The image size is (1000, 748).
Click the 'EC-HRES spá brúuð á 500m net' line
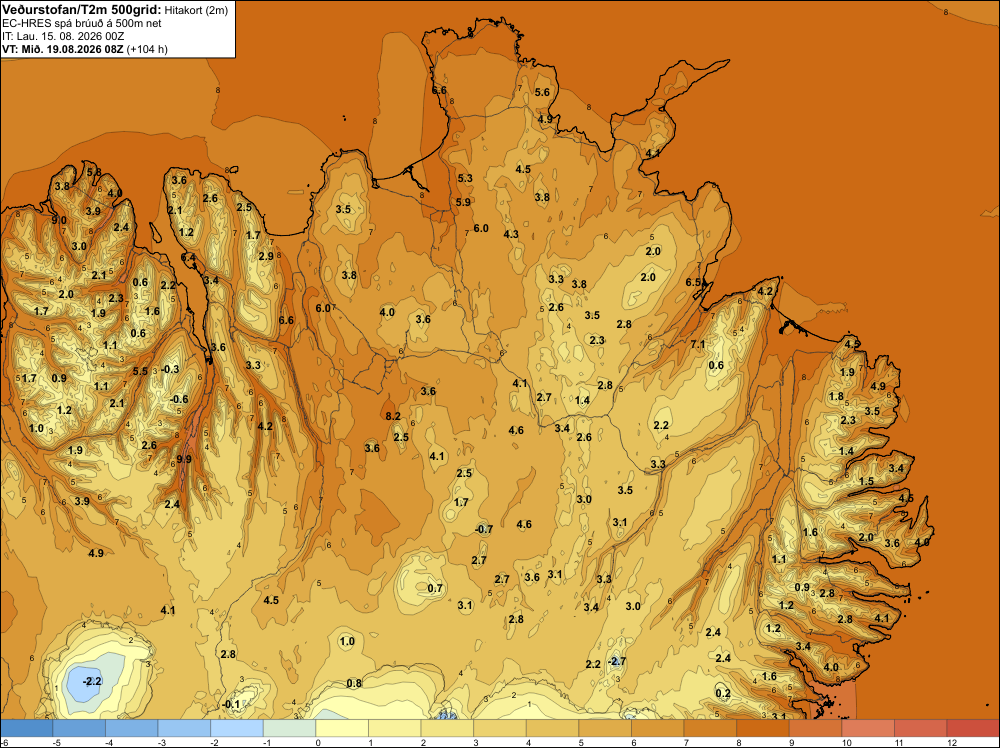click(x=82, y=24)
